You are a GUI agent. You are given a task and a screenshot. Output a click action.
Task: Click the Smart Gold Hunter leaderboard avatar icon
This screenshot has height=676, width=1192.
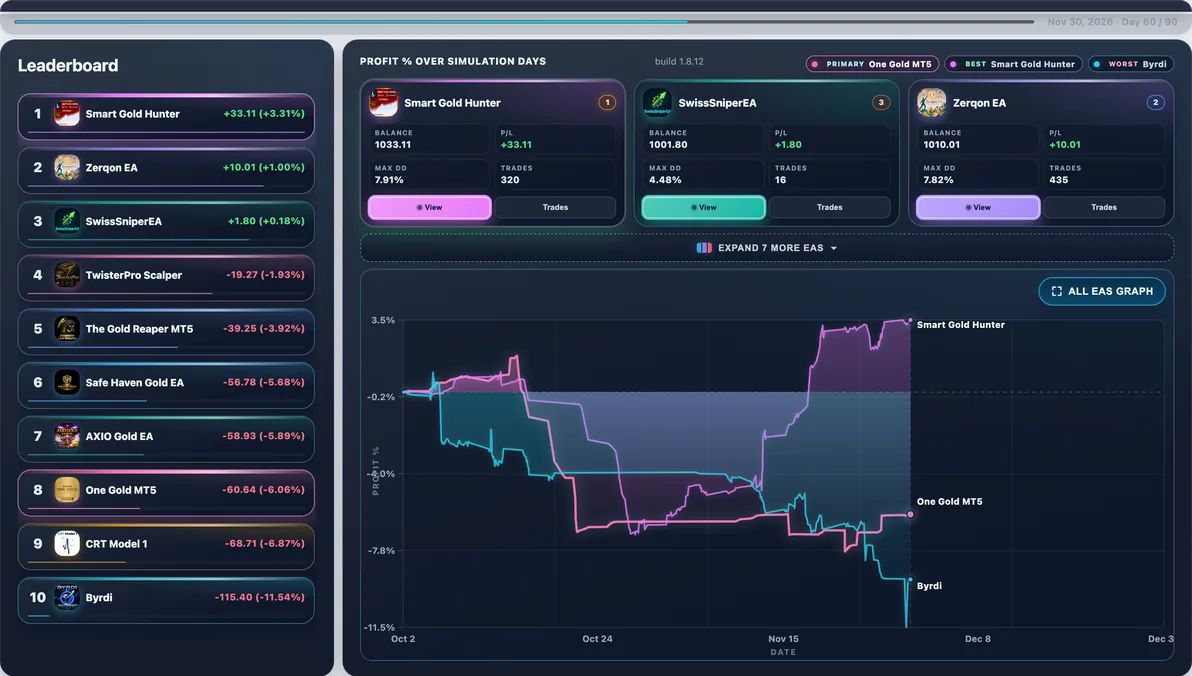[67, 114]
